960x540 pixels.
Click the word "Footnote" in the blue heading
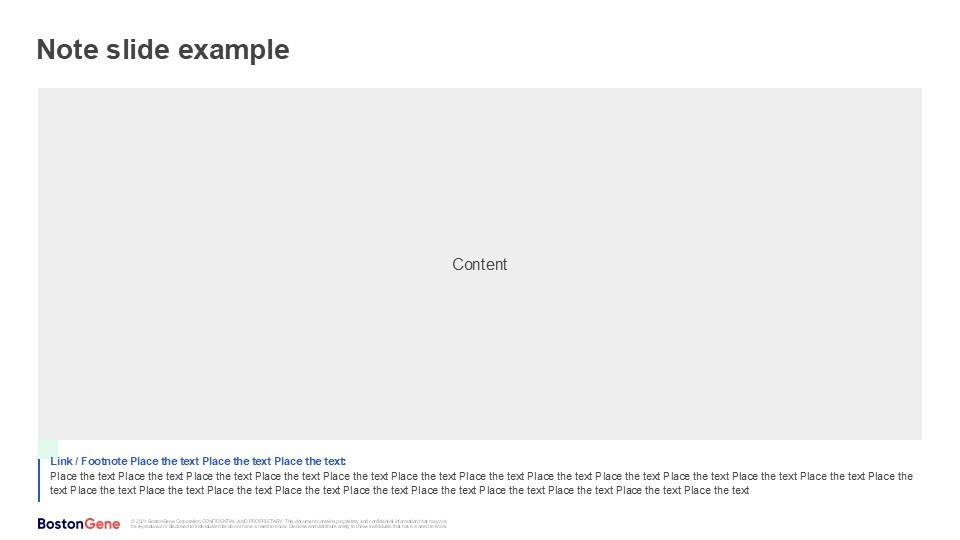click(104, 461)
